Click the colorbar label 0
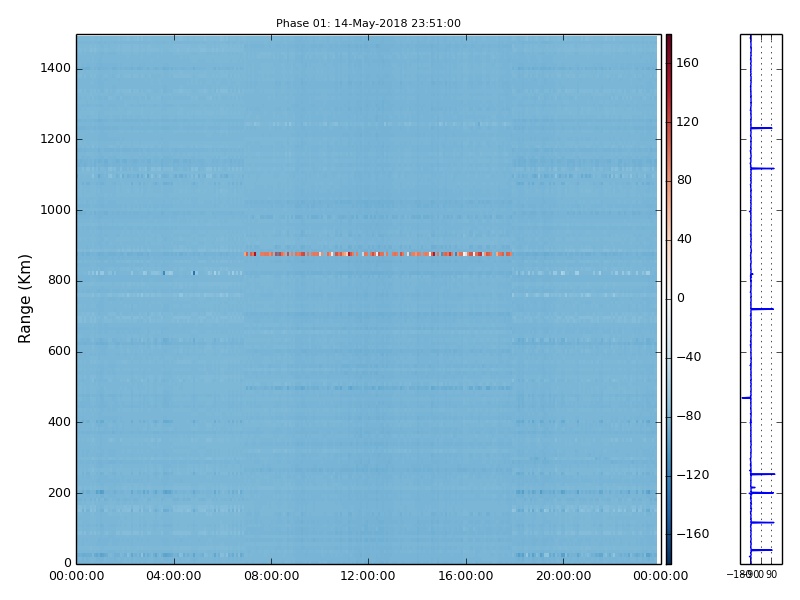 tap(681, 298)
